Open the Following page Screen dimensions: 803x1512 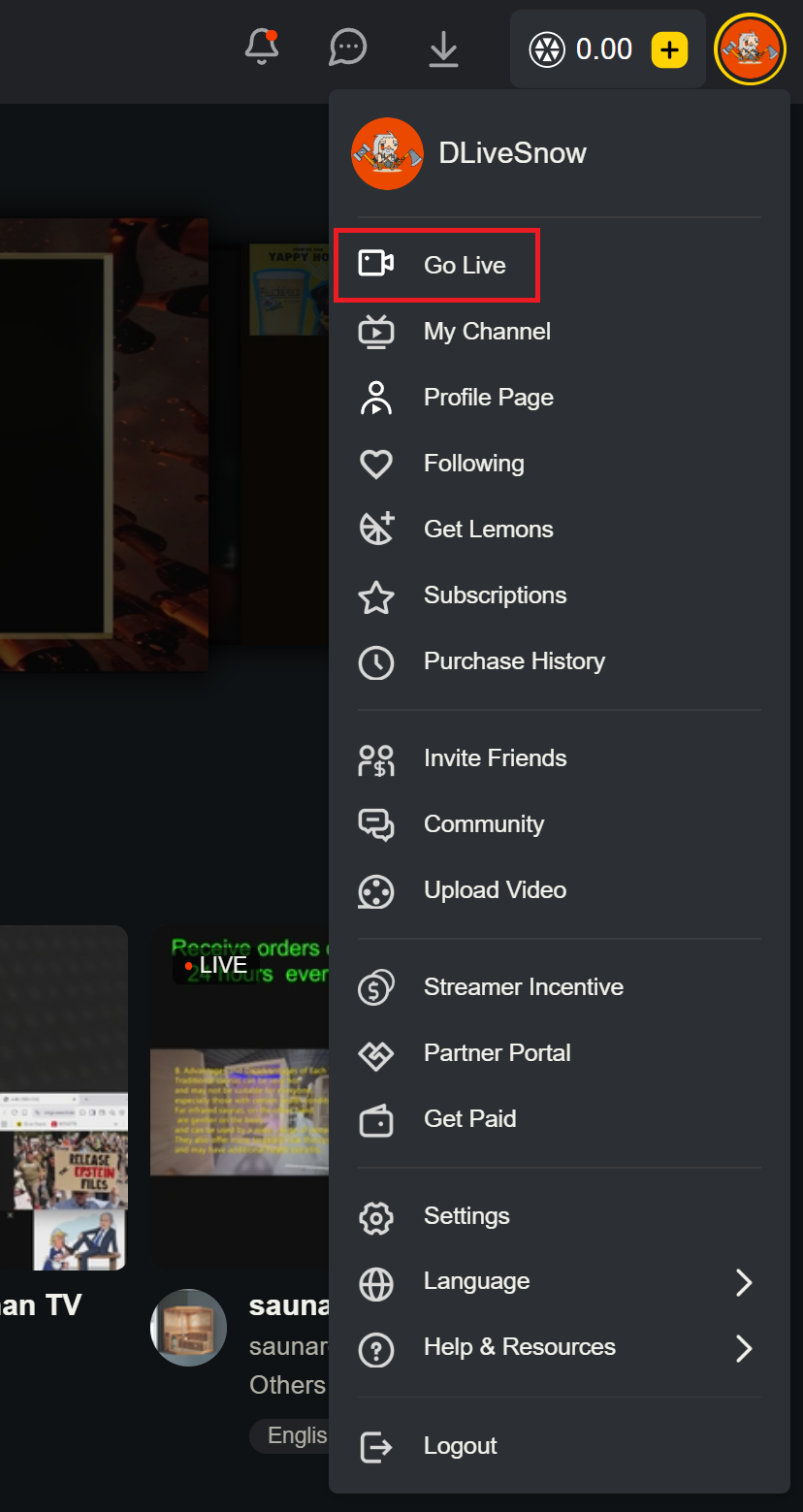click(x=473, y=463)
